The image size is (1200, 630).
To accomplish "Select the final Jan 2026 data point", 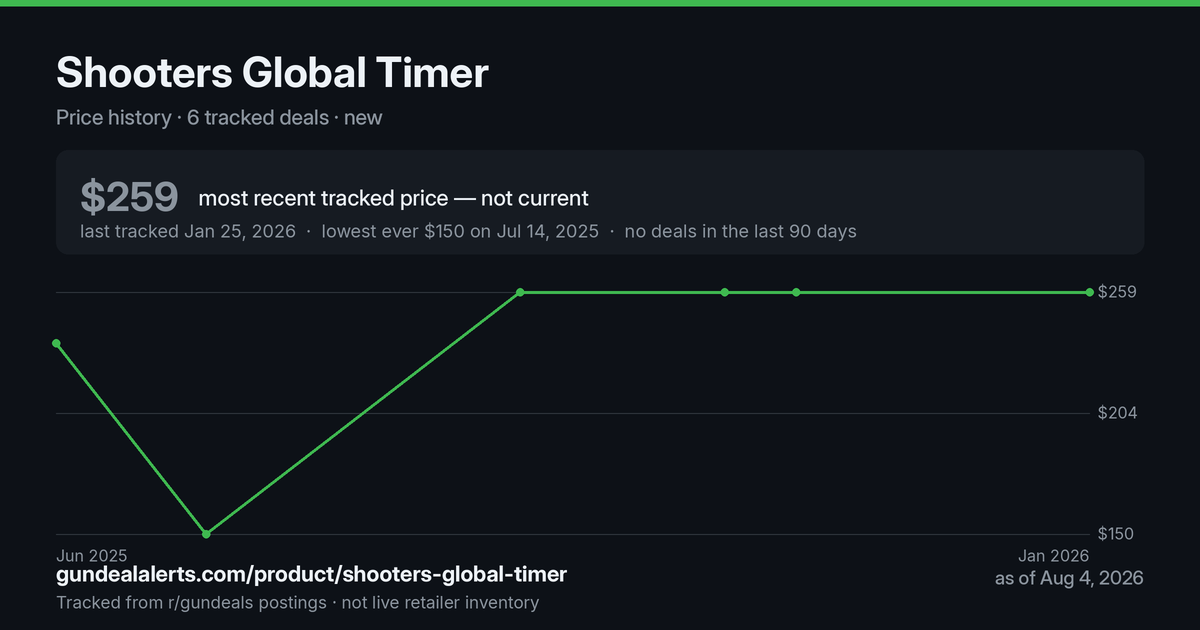I will pos(1090,292).
